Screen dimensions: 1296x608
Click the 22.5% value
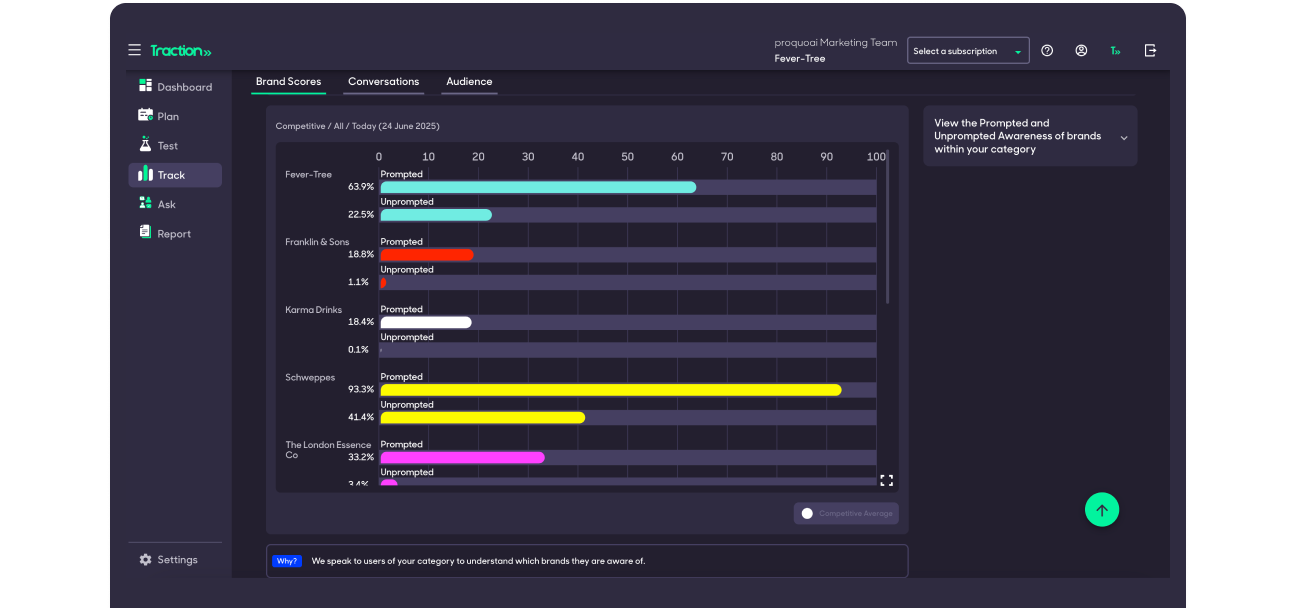(361, 215)
